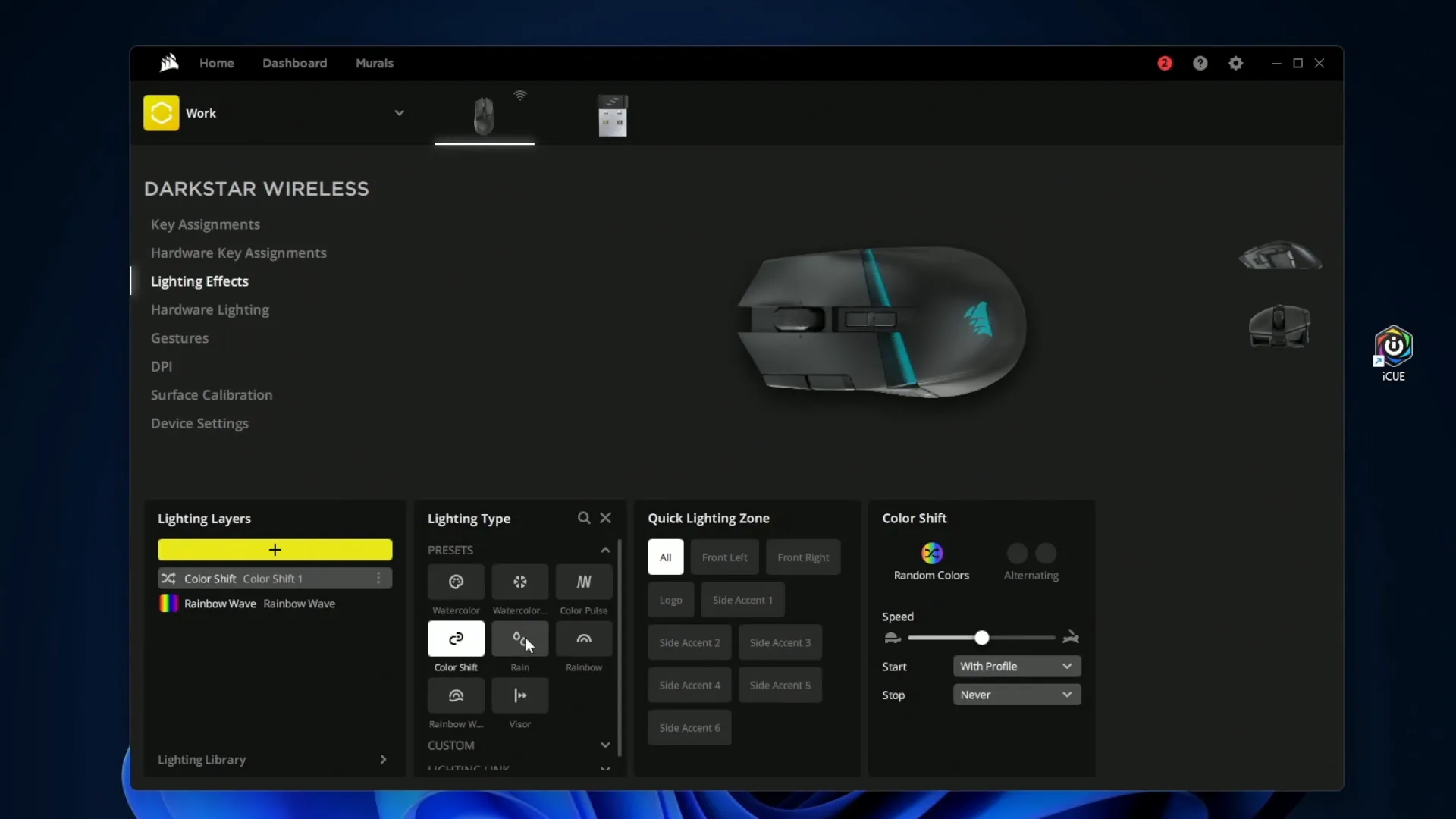Open the Work profile dropdown
1456x819 pixels.
[x=400, y=112]
